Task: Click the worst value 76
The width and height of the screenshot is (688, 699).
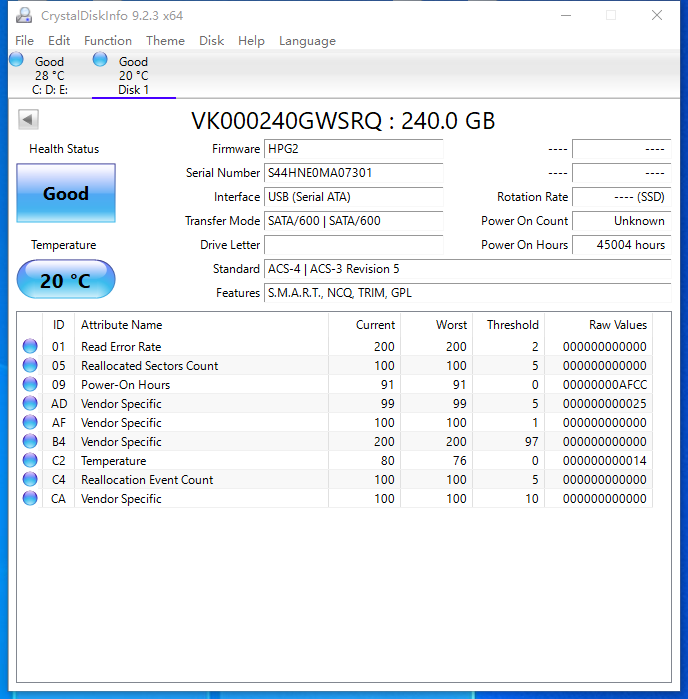Action: point(459,461)
